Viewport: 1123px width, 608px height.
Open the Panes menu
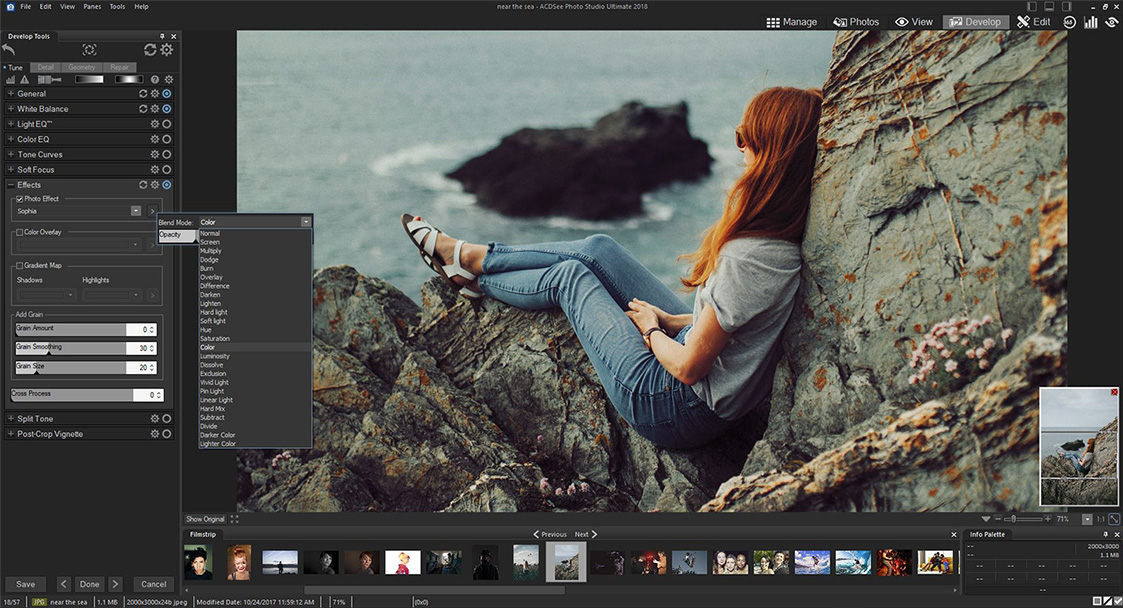point(95,5)
